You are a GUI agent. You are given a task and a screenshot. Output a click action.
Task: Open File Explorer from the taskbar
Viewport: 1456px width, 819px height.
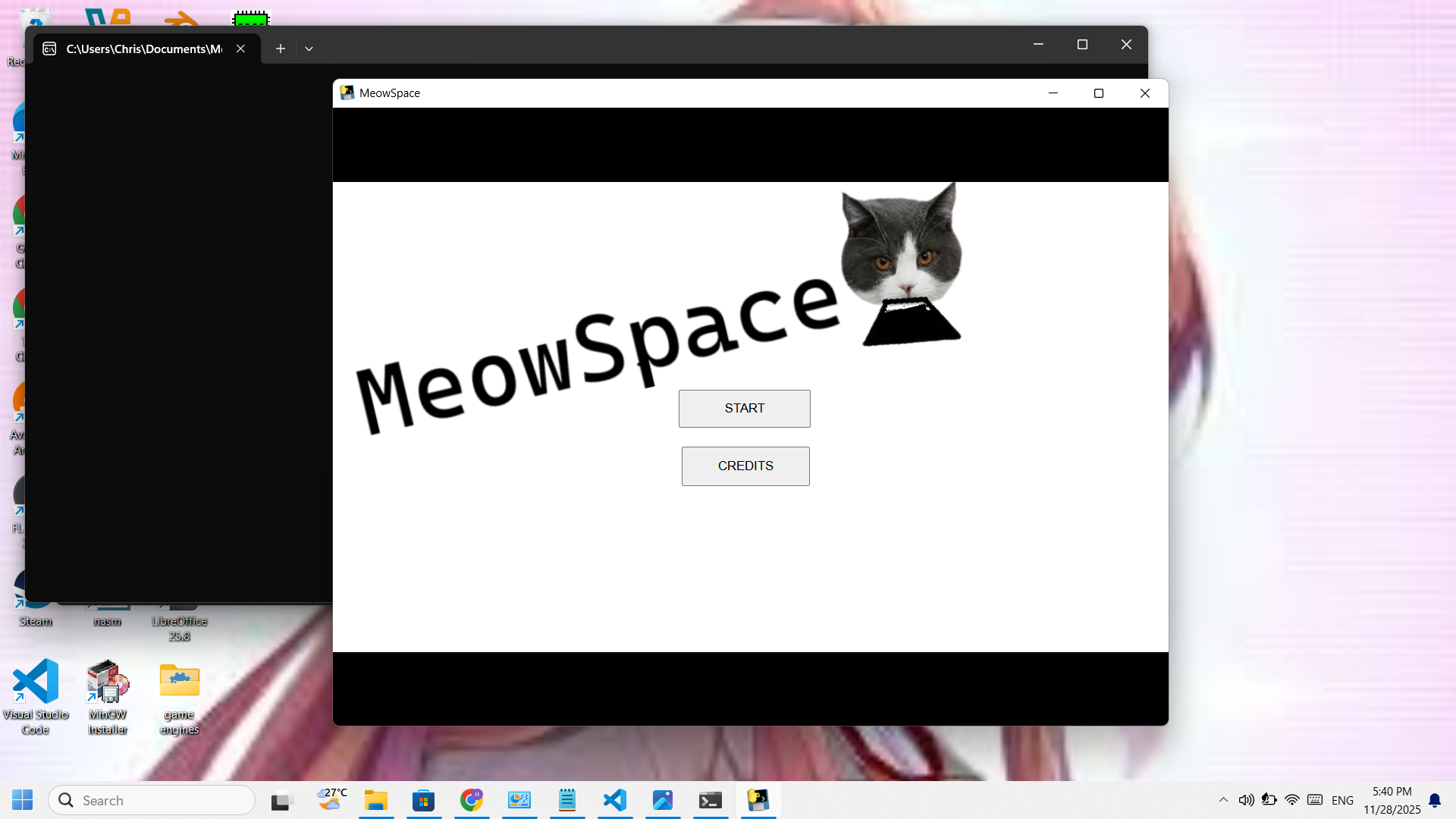(375, 800)
